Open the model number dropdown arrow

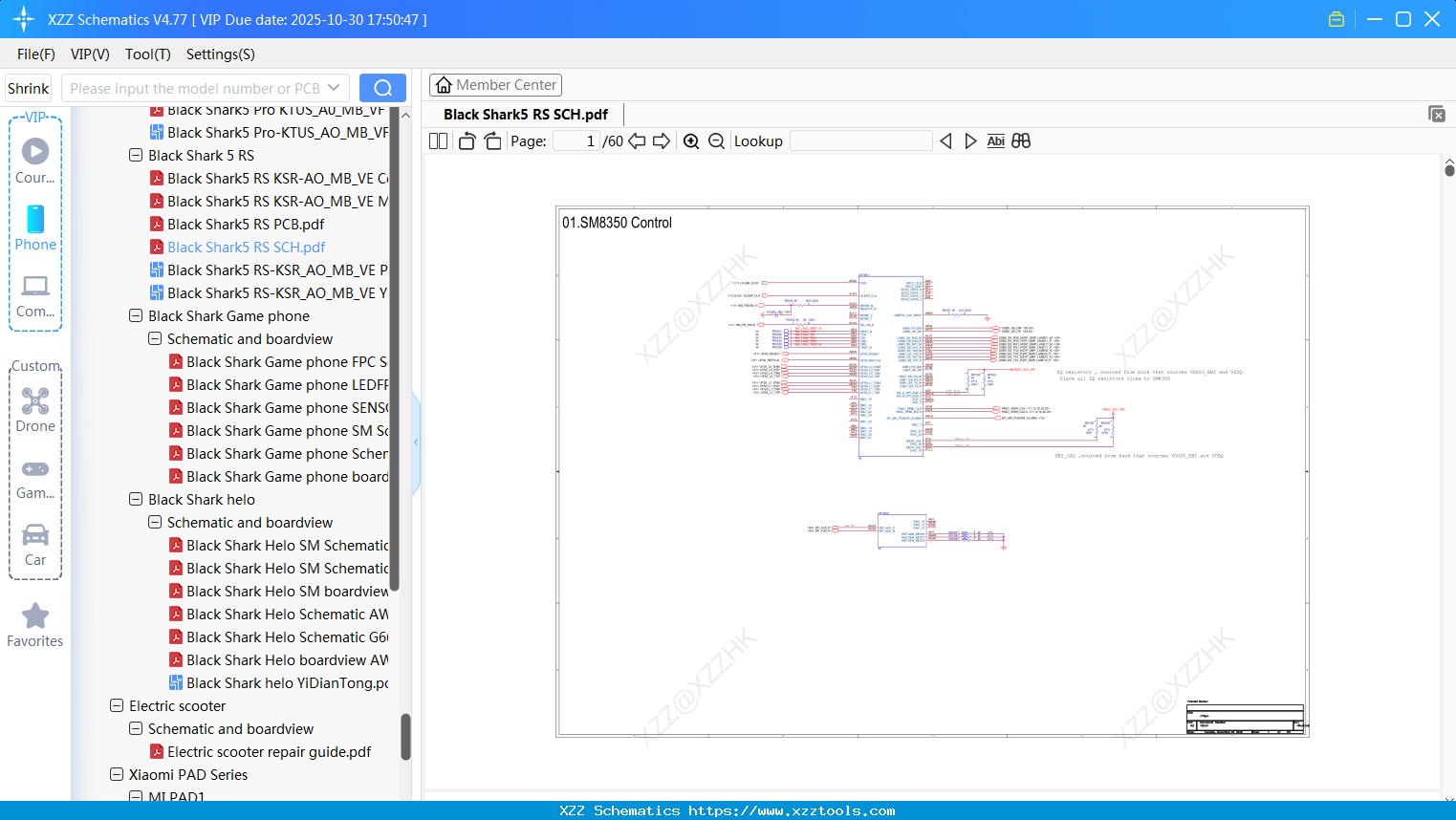click(334, 88)
